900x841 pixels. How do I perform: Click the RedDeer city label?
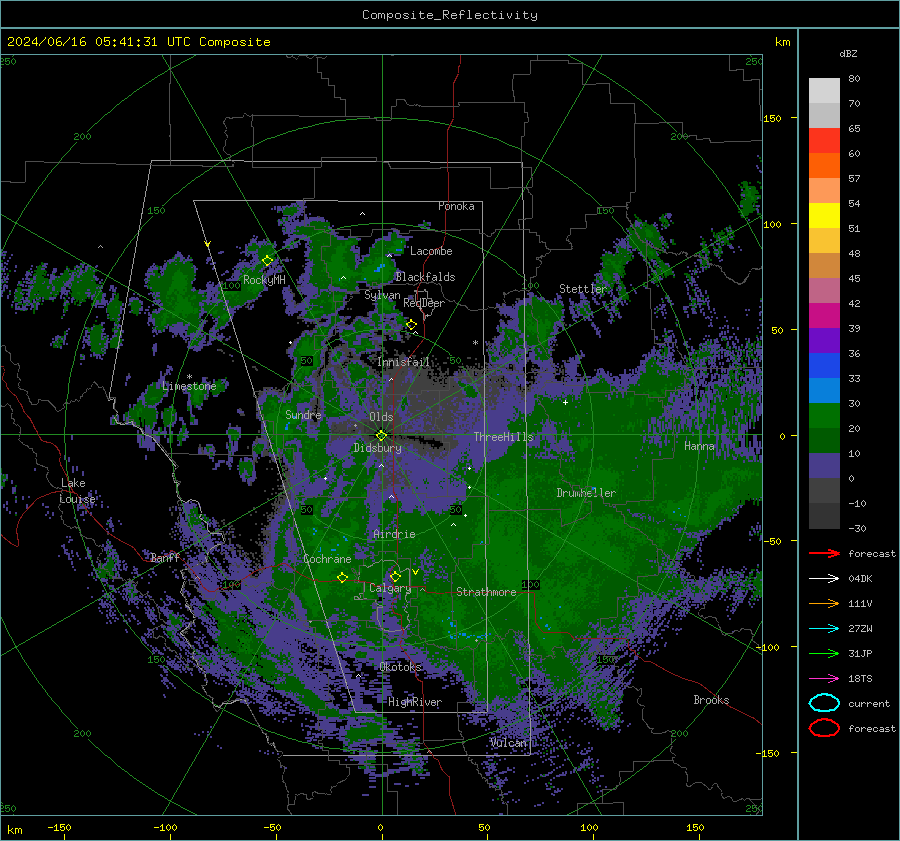coord(424,303)
